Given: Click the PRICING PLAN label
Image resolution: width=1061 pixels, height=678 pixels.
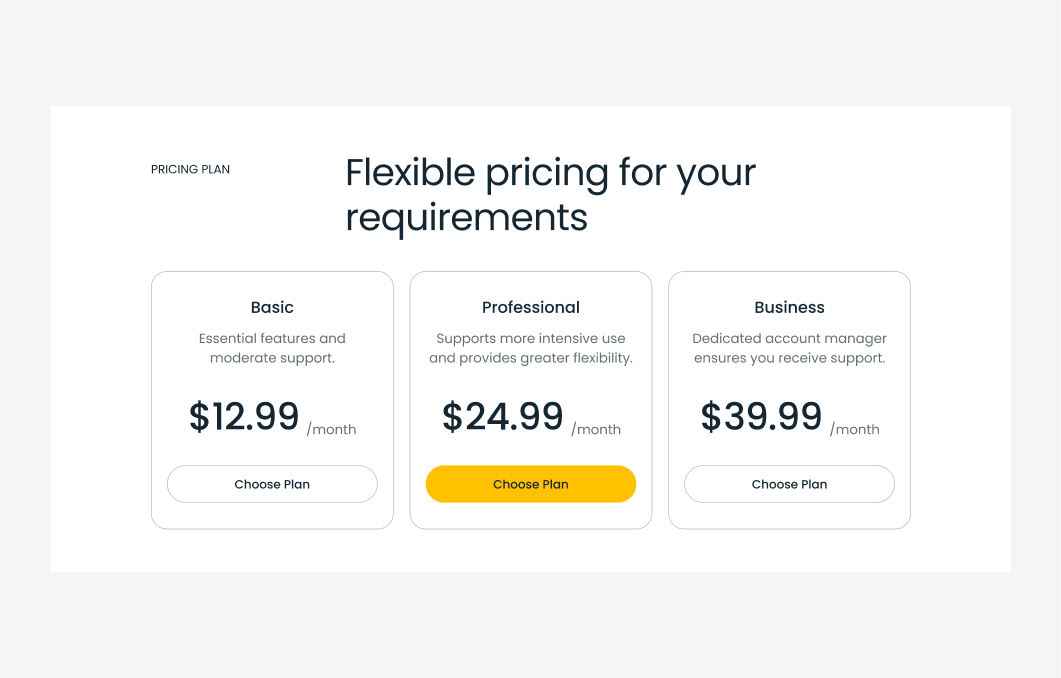Looking at the screenshot, I should click(x=190, y=169).
